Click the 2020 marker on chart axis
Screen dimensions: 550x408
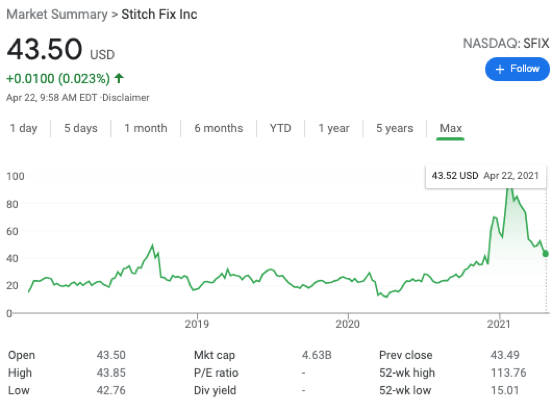point(348,324)
